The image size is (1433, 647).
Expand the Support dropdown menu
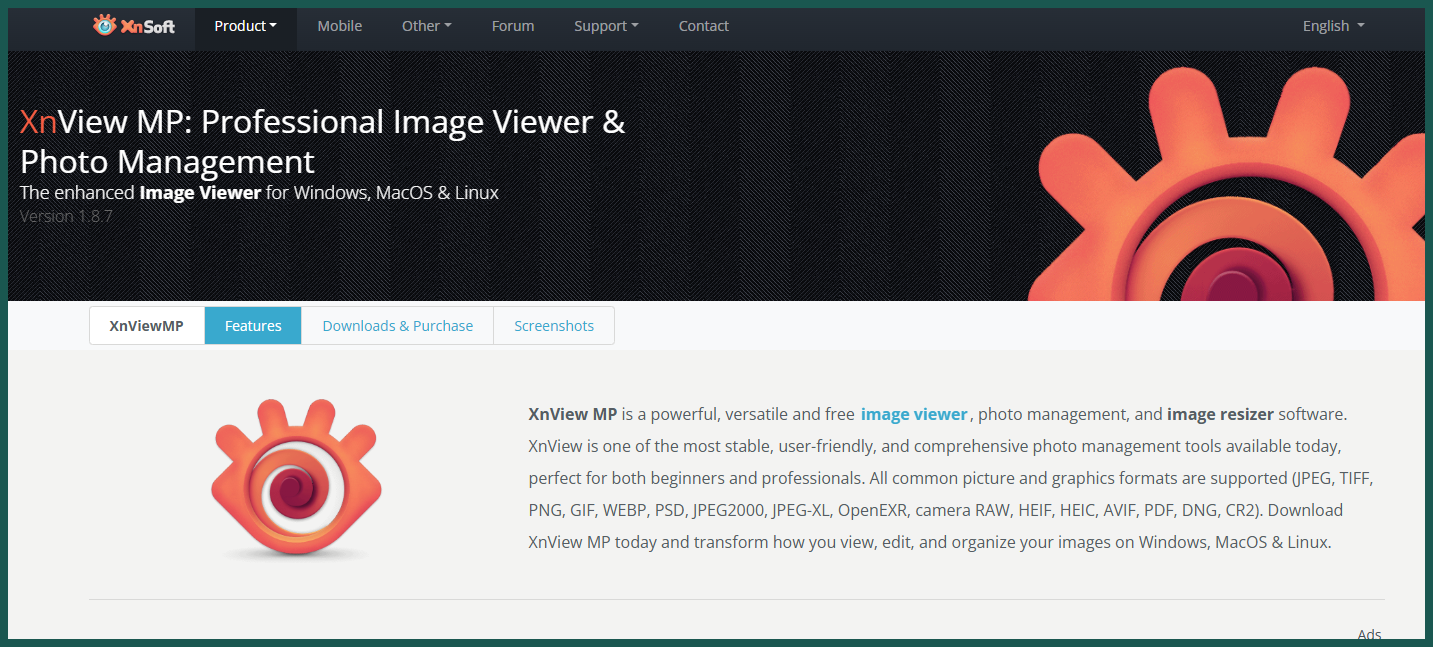point(606,26)
